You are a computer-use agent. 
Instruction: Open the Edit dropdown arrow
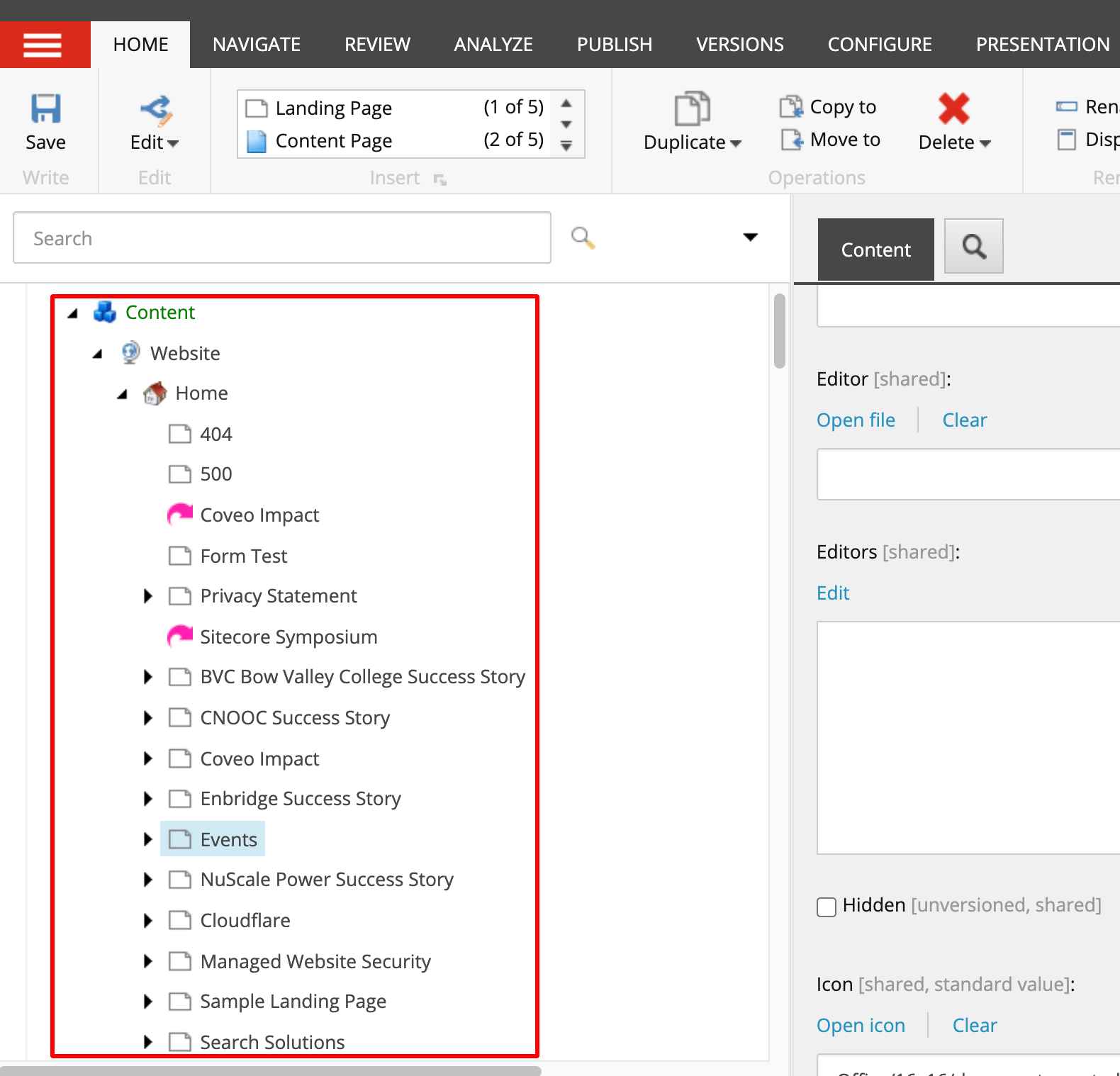(x=172, y=143)
